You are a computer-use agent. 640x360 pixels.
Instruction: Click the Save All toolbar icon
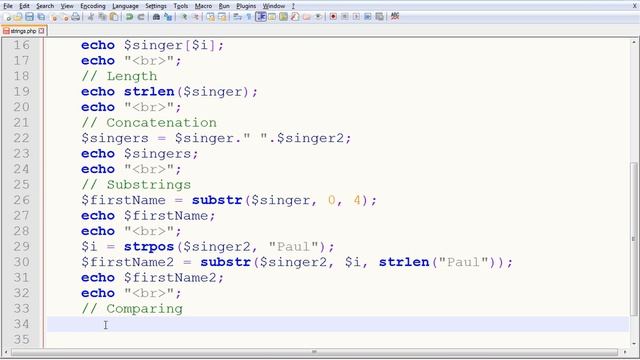tap(41, 17)
